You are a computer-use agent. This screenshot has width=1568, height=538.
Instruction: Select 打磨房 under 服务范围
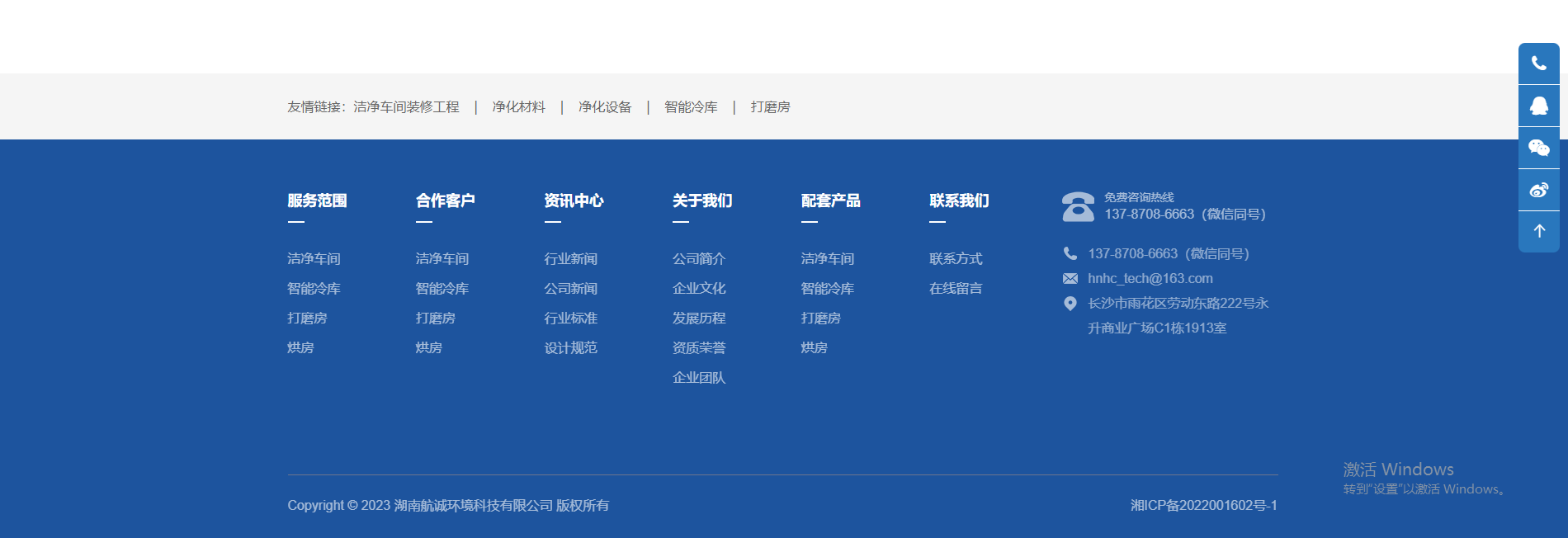tap(307, 319)
